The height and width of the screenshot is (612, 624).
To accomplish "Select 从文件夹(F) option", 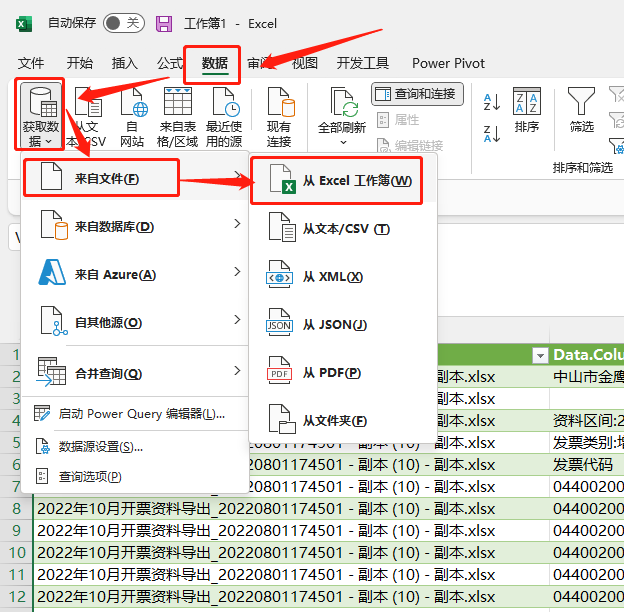I will pos(343,421).
